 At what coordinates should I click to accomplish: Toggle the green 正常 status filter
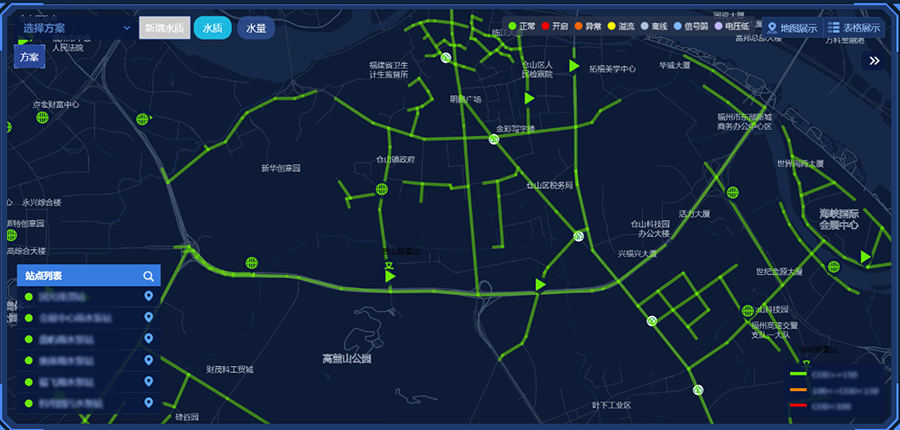click(x=522, y=26)
